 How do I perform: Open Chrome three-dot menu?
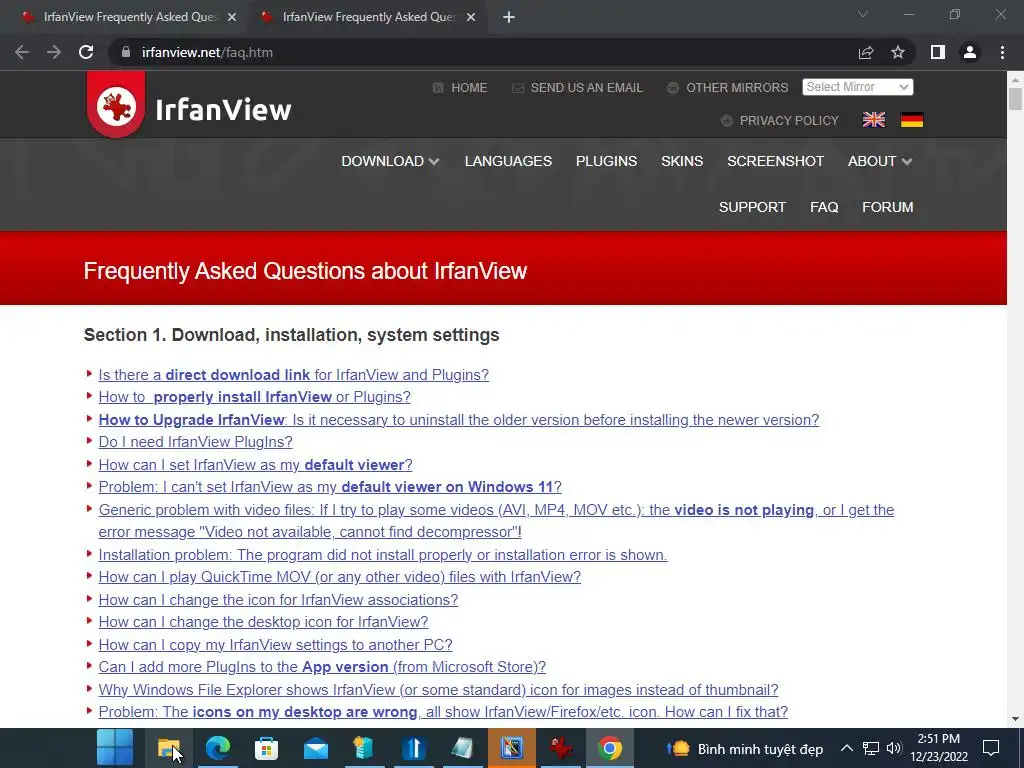click(1002, 52)
